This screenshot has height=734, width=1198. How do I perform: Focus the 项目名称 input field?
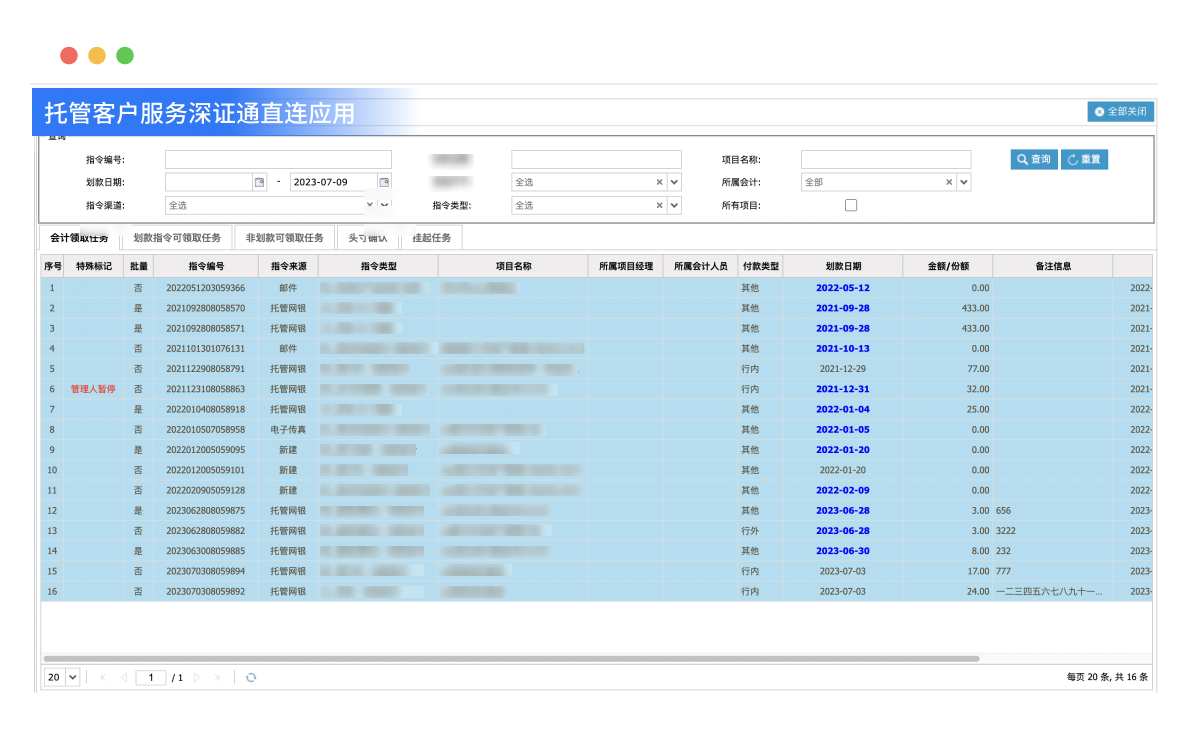[x=886, y=160]
